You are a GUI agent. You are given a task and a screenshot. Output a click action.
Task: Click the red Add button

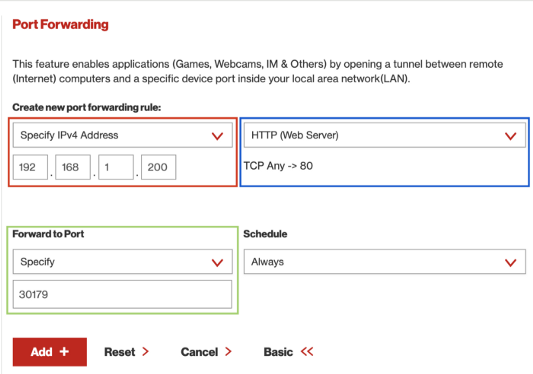coord(50,352)
